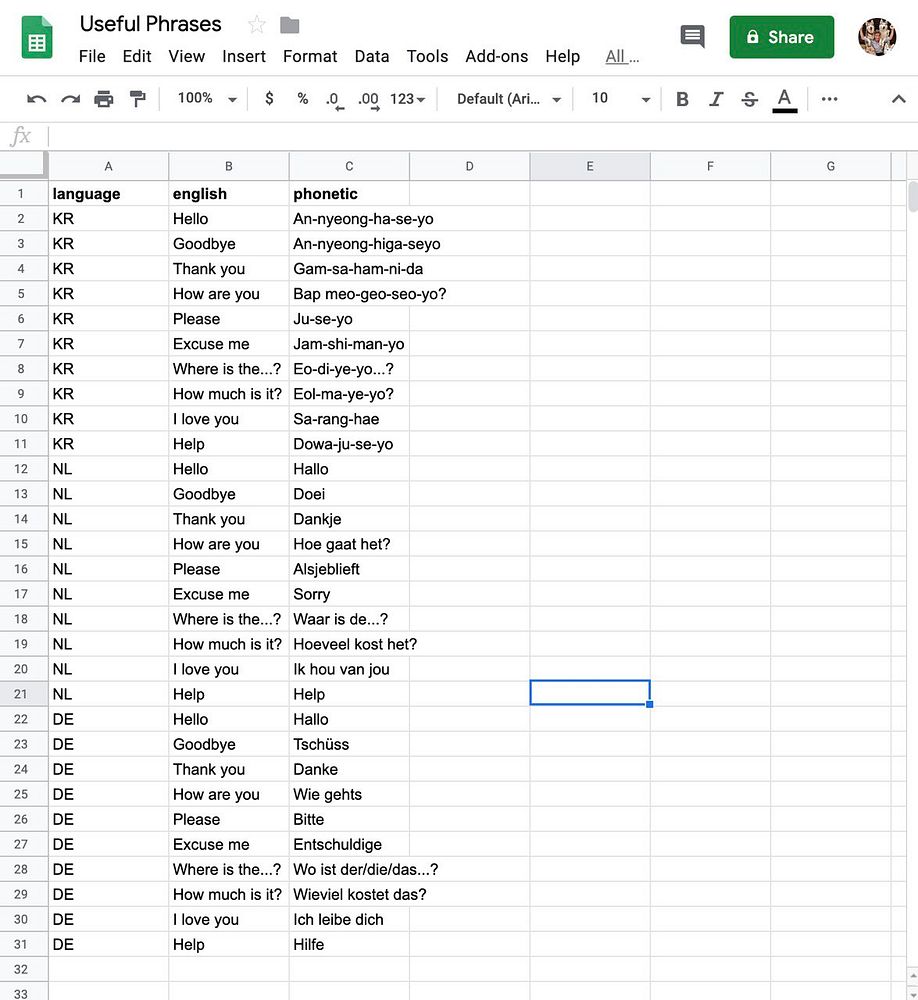This screenshot has height=1000, width=918.
Task: Click the 'All ...' changes saved link
Action: [622, 56]
